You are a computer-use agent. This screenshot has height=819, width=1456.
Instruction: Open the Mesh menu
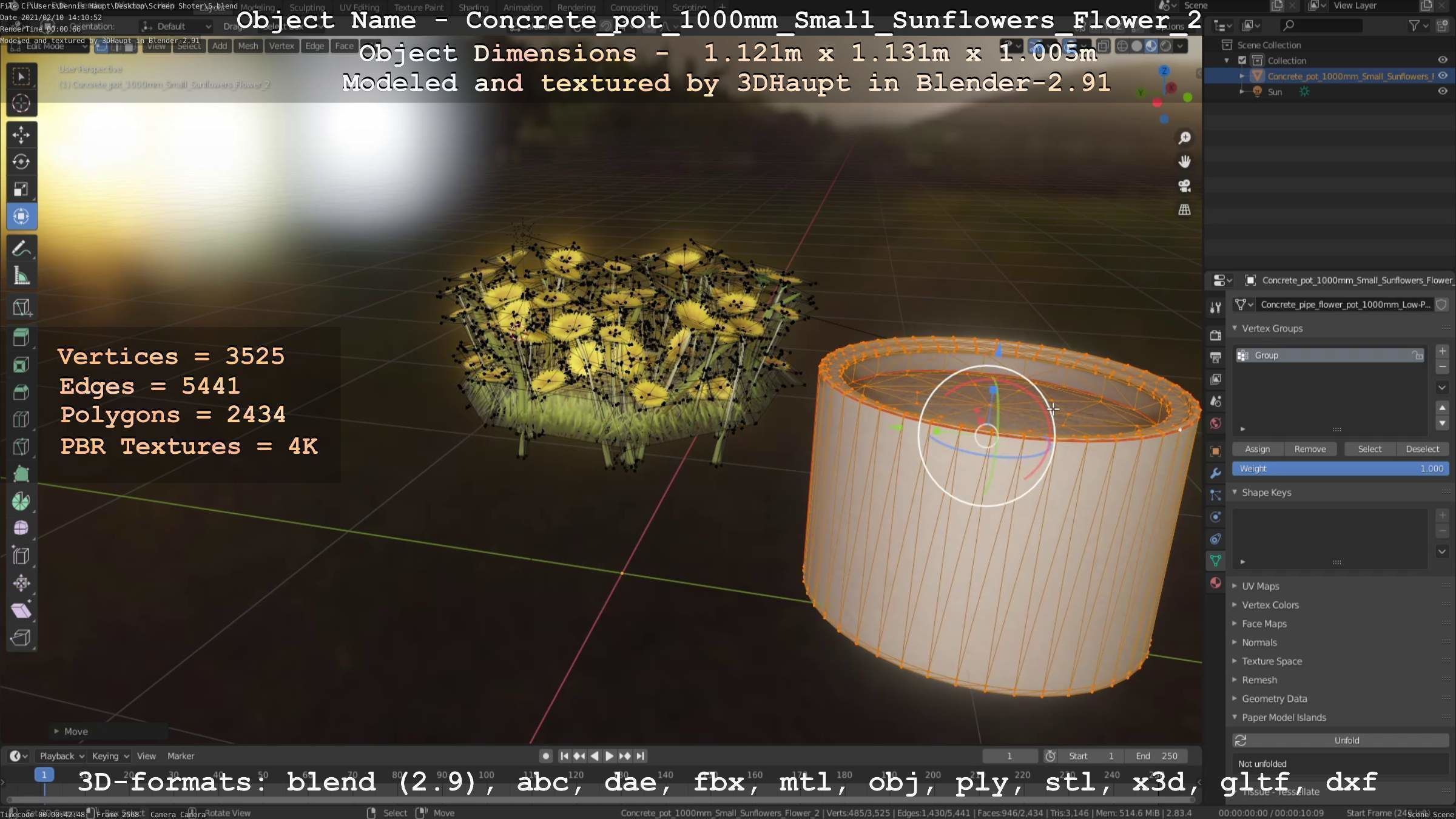248,46
